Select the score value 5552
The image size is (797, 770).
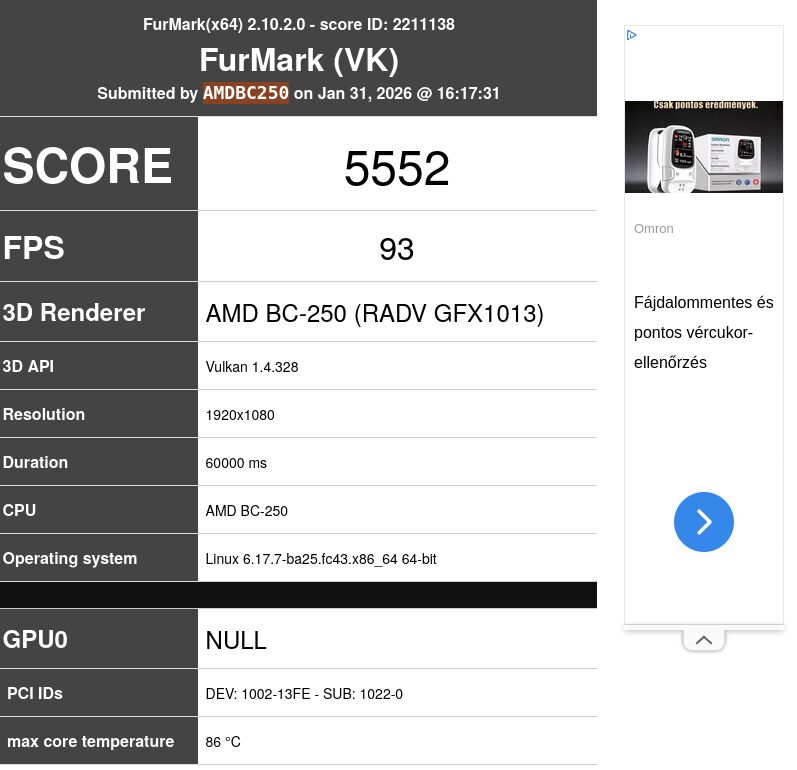pyautogui.click(x=396, y=168)
